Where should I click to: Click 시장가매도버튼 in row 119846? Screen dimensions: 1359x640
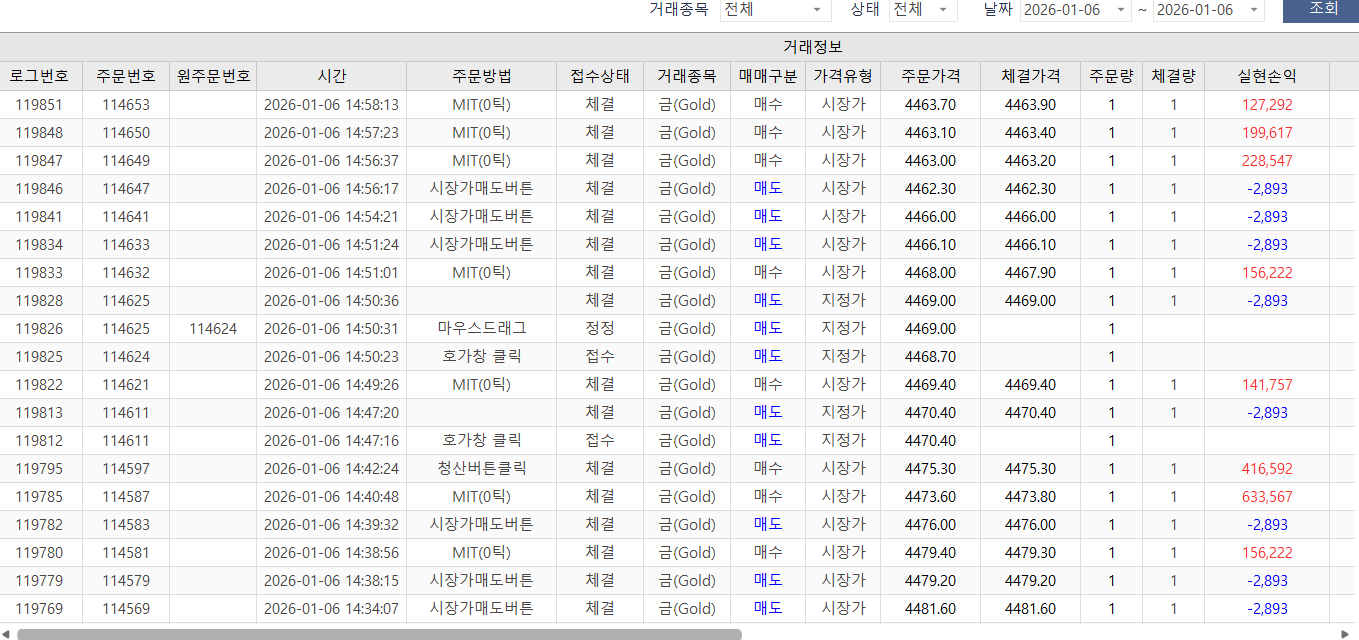pos(481,189)
